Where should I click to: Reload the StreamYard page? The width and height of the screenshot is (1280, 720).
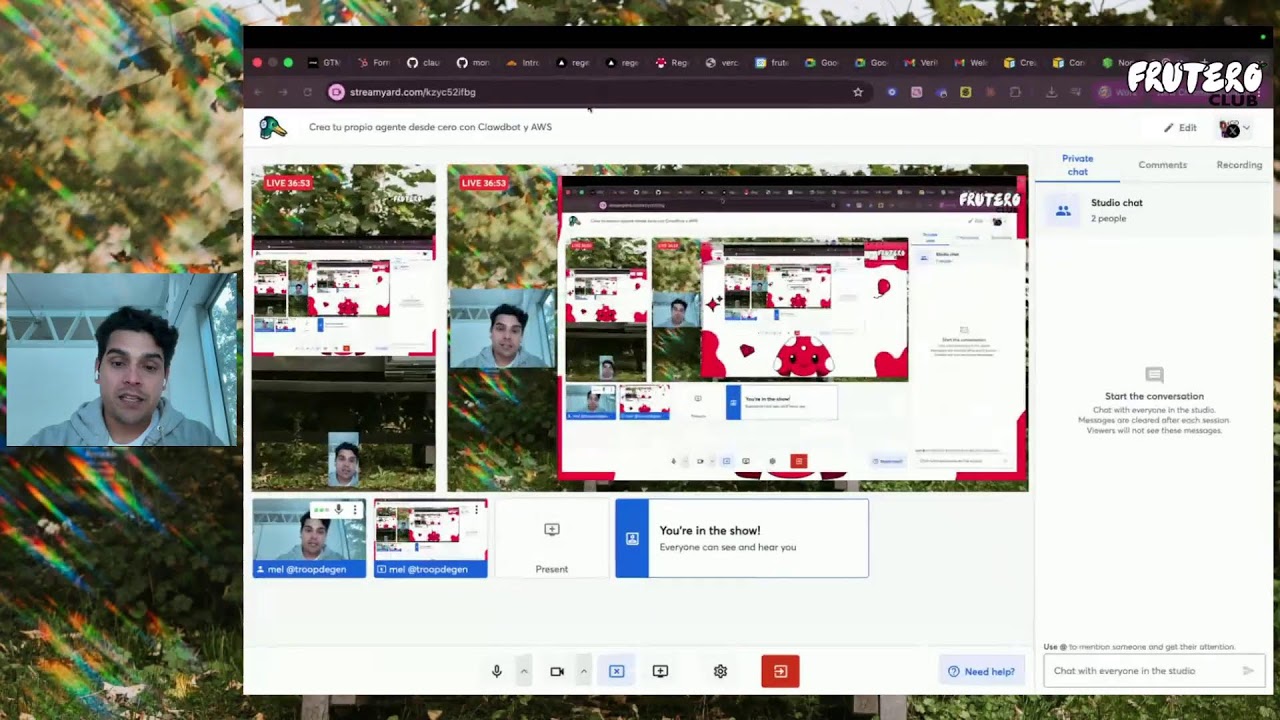[x=307, y=92]
